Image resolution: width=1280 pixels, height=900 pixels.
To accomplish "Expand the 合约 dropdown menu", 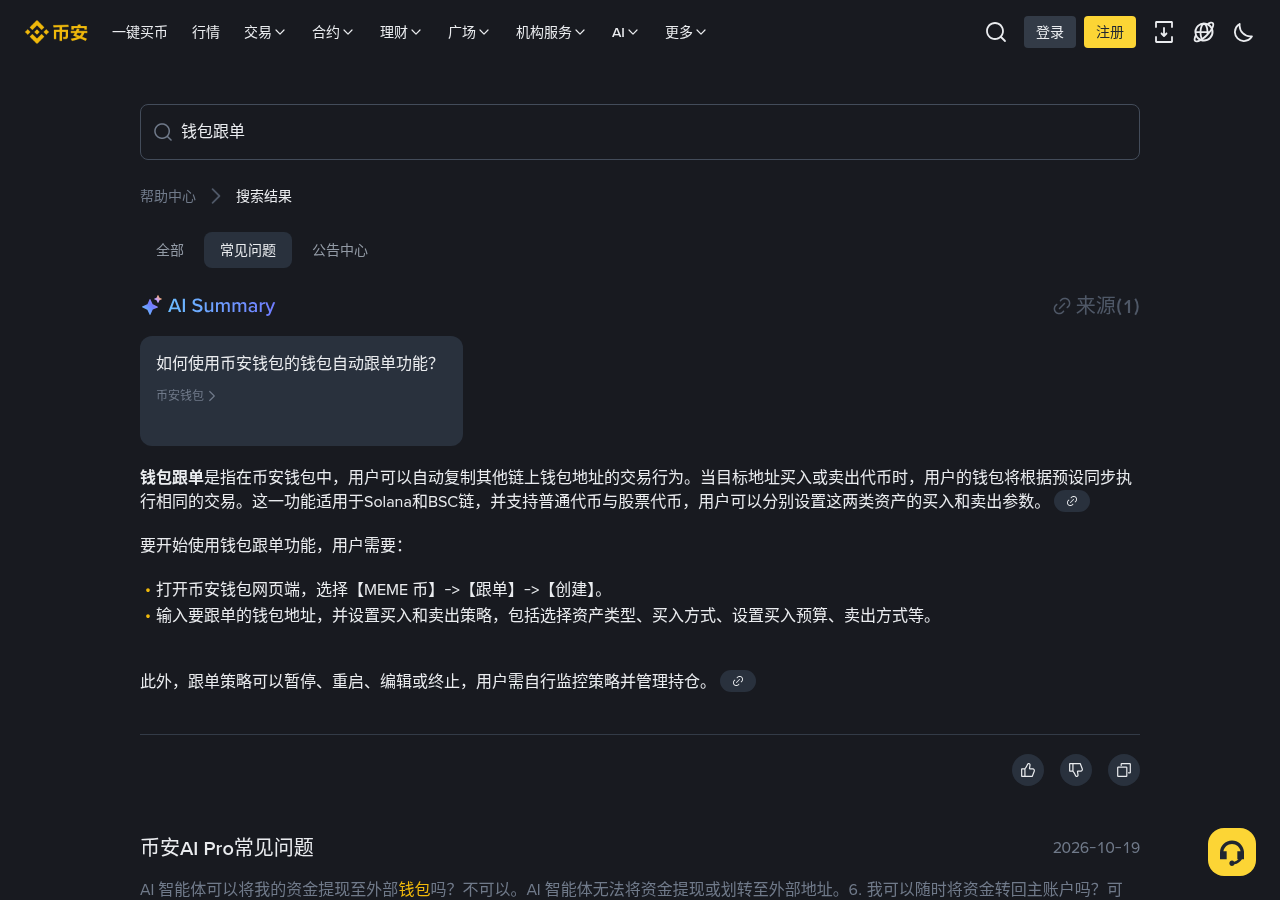I will coord(333,32).
